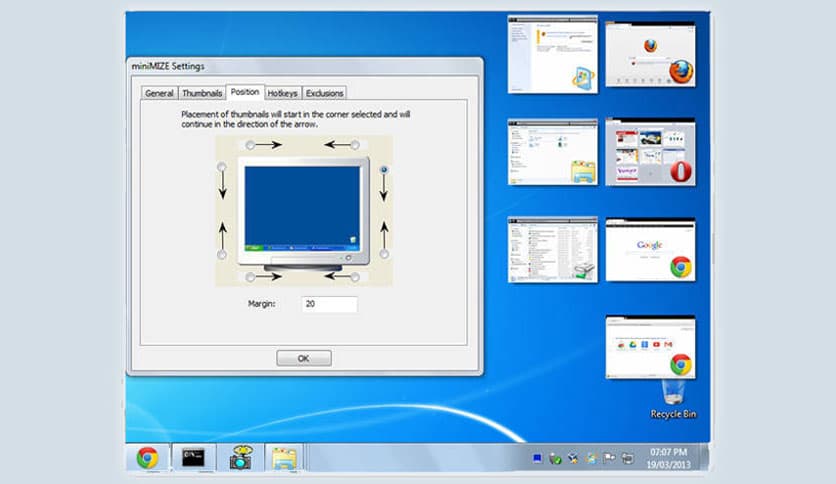Confirm settings with the OK button

point(303,358)
